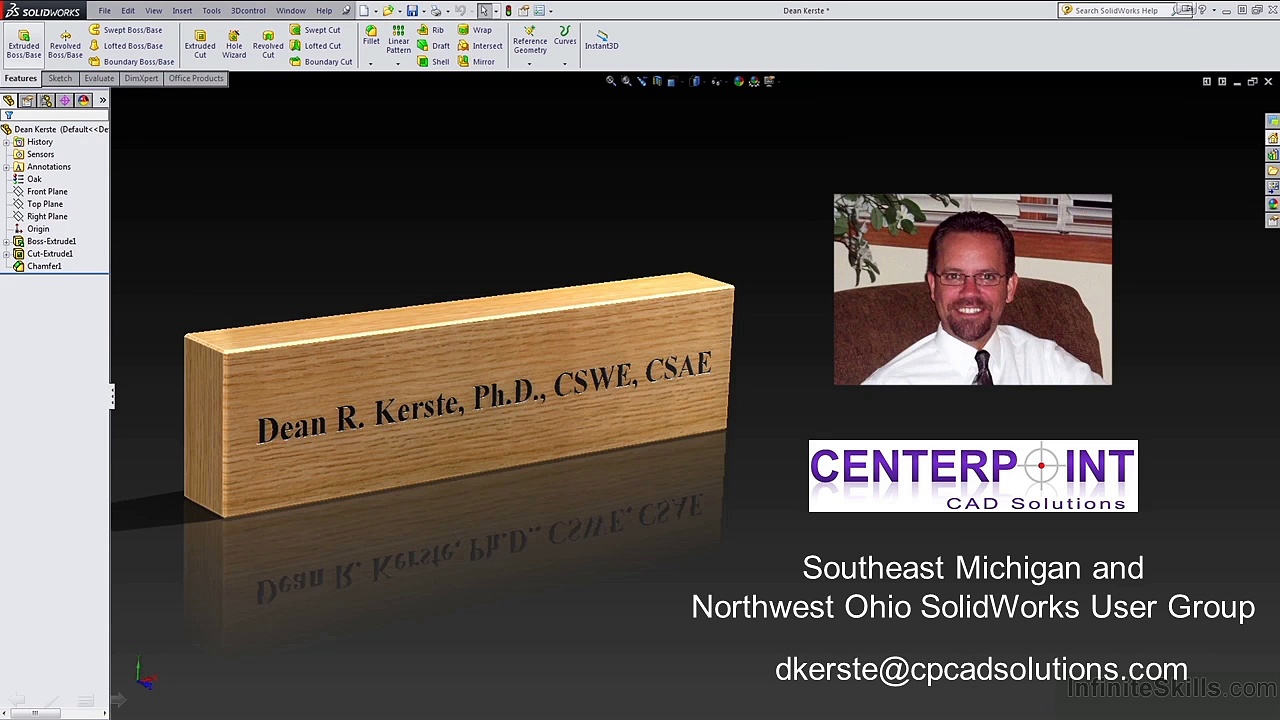Open the Hole Wizard
The width and height of the screenshot is (1280, 720).
point(234,44)
